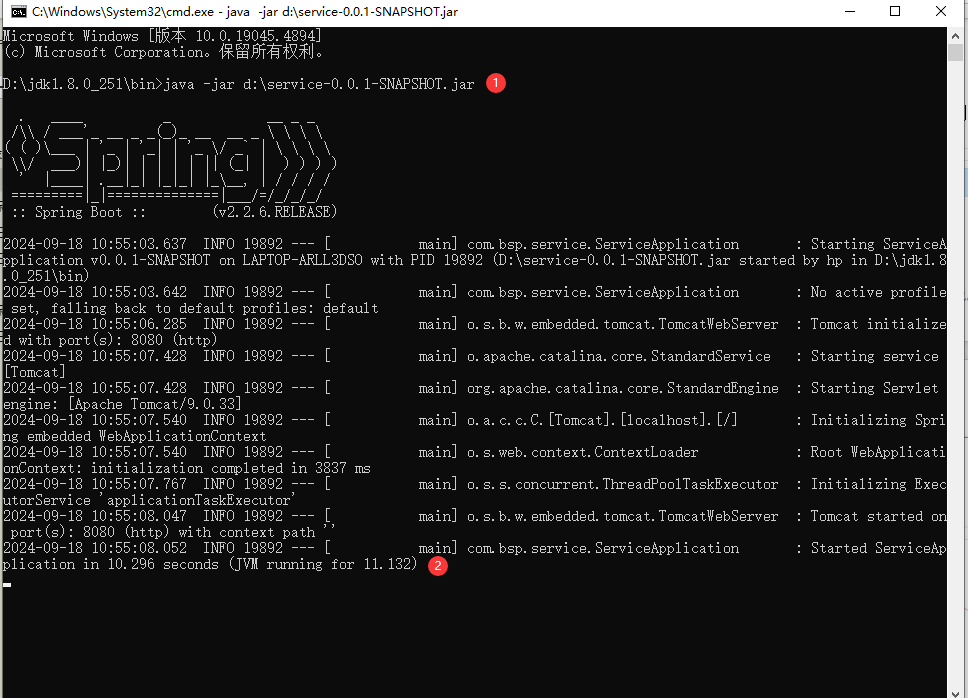The width and height of the screenshot is (968, 698).
Task: Click the scrollbar down arrow
Action: (957, 689)
